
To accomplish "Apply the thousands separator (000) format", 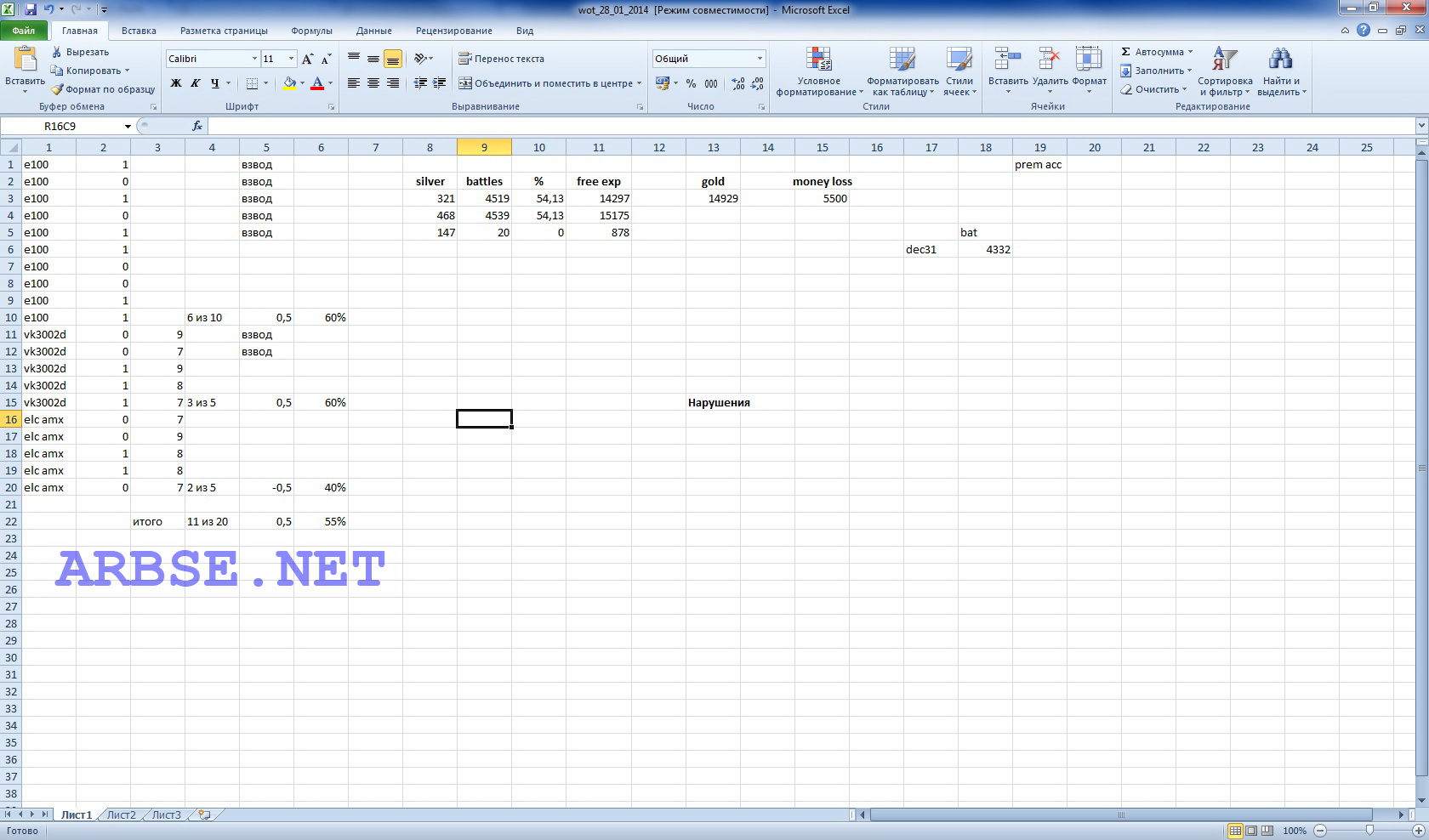I will [711, 83].
